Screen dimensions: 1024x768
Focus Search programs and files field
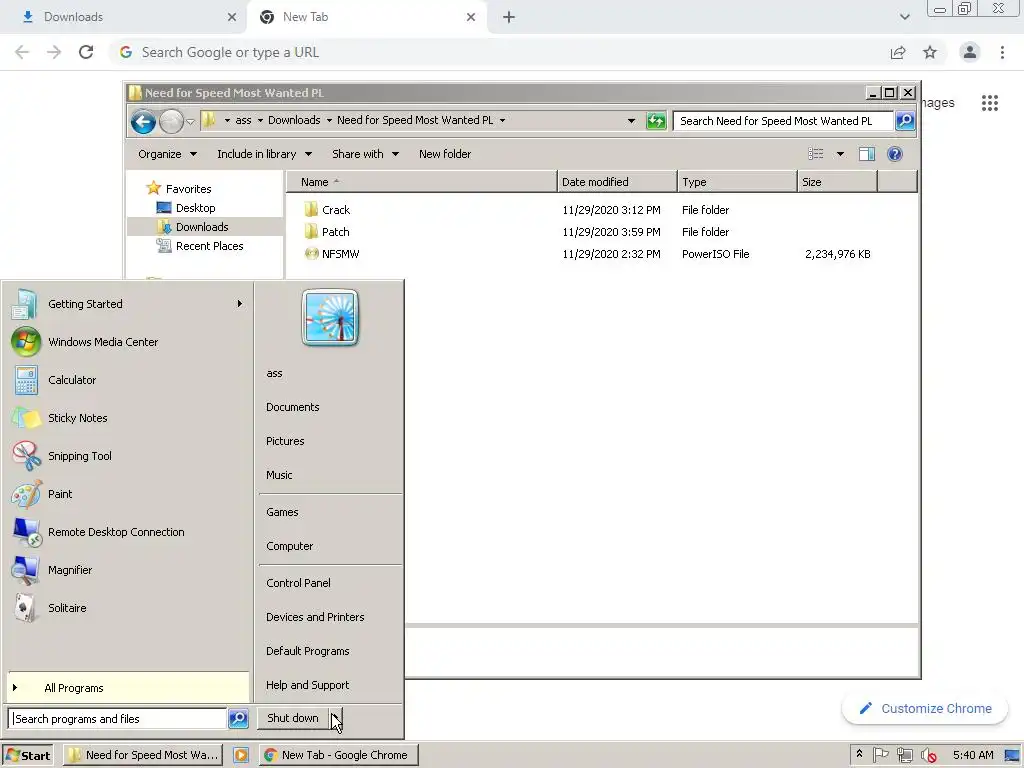pyautogui.click(x=118, y=718)
